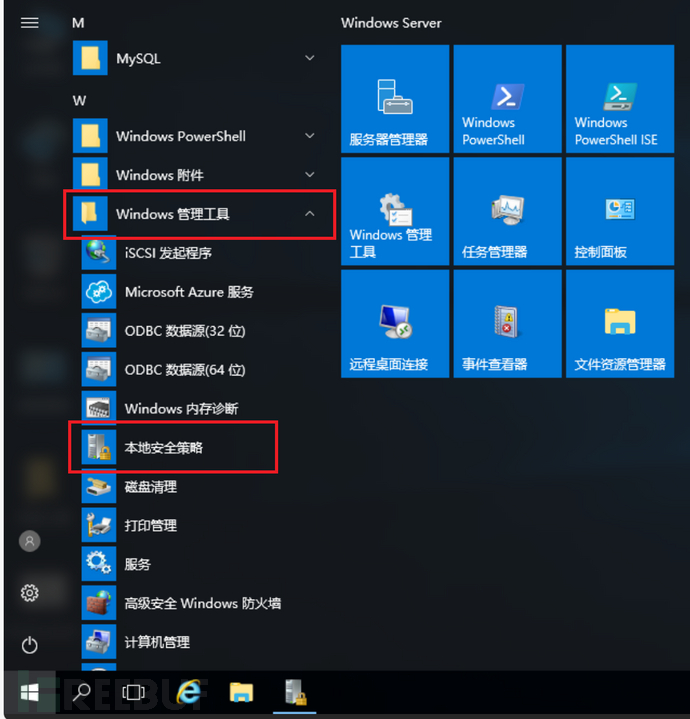690x719 pixels.
Task: Click the Windows Start button on taskbar
Action: point(29,692)
